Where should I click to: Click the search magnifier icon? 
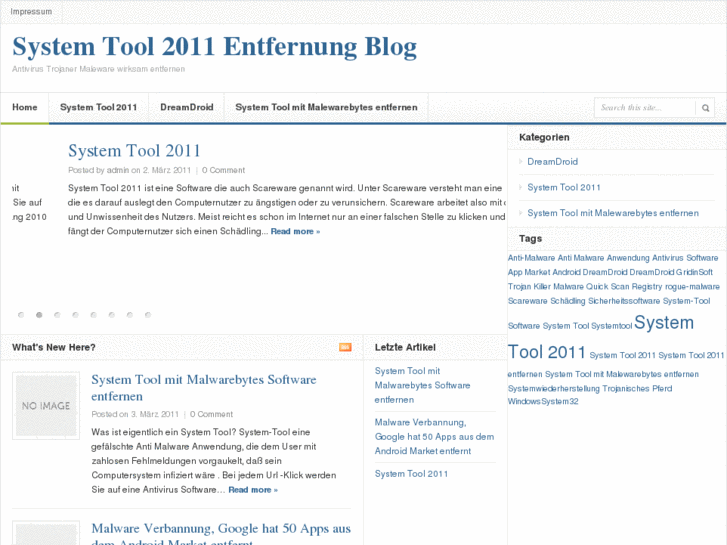point(705,108)
